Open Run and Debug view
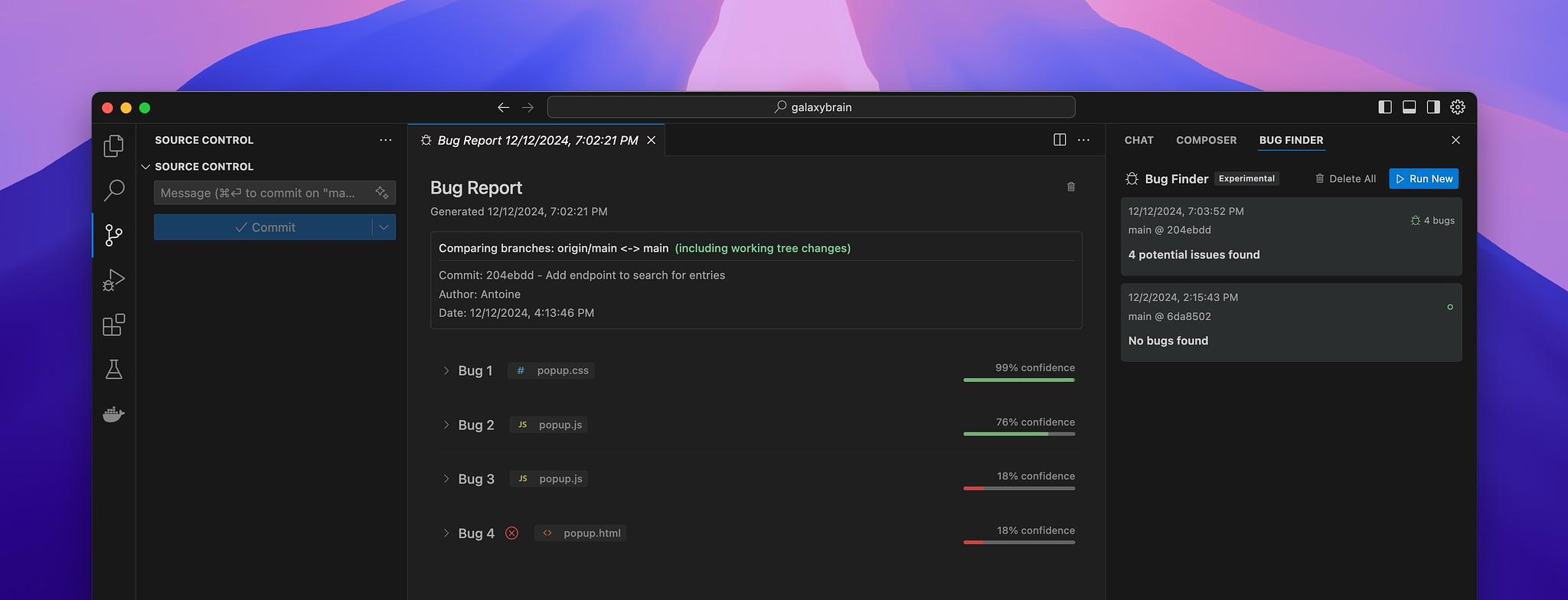Screen dimensions: 1568x600 (x=113, y=280)
